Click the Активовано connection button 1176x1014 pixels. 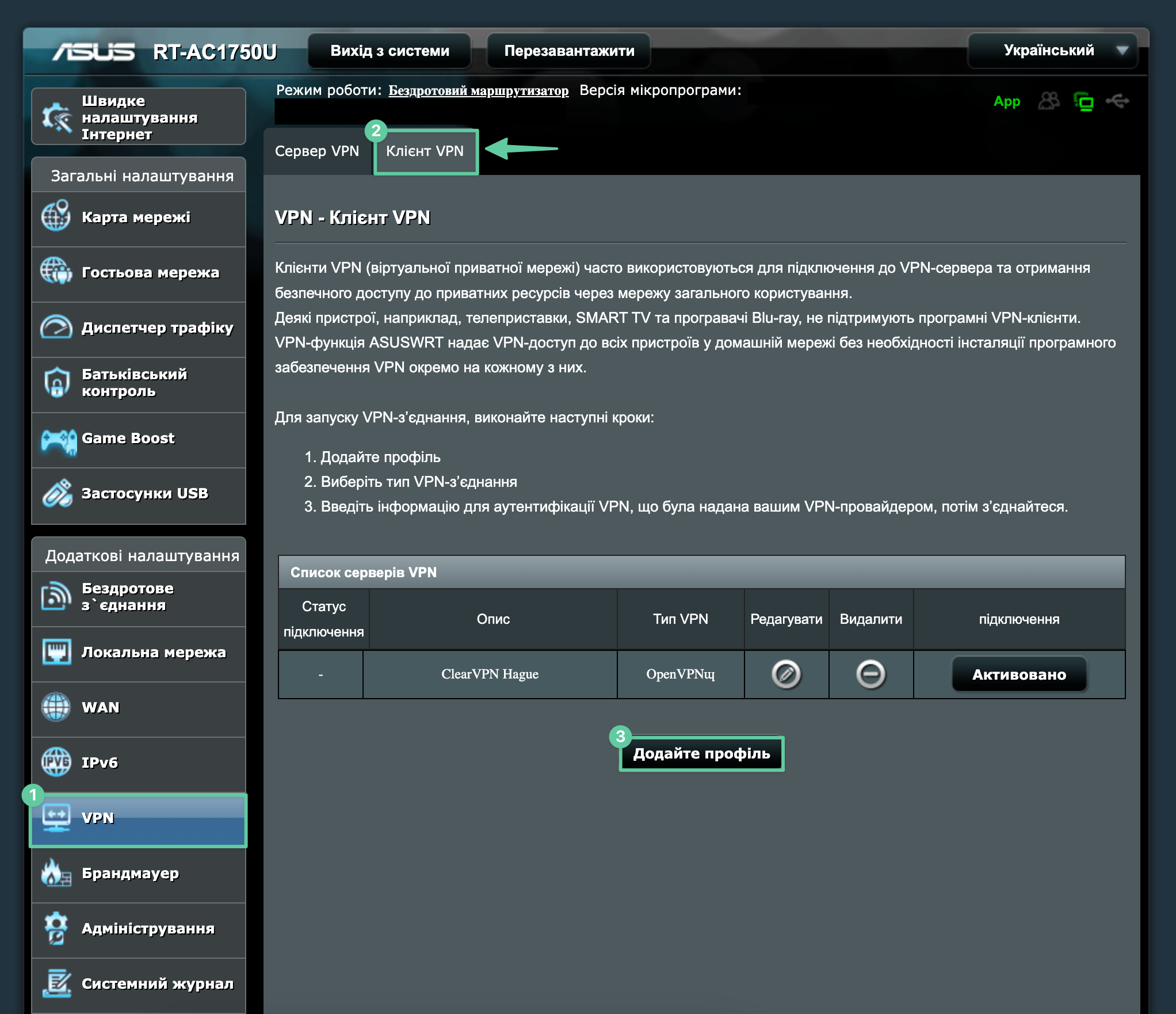(x=1019, y=674)
